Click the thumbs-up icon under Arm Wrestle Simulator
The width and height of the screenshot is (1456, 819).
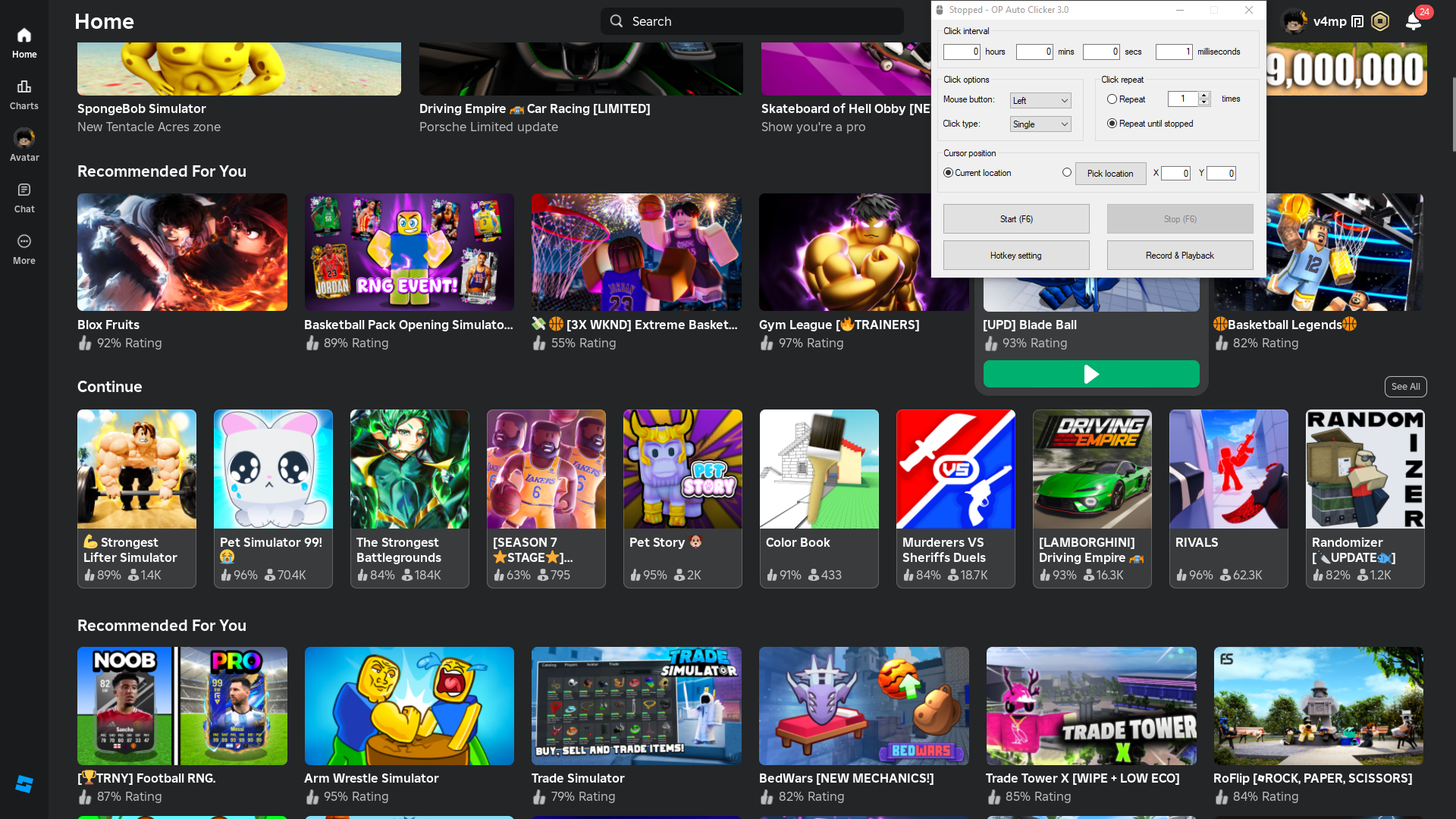[x=312, y=797]
